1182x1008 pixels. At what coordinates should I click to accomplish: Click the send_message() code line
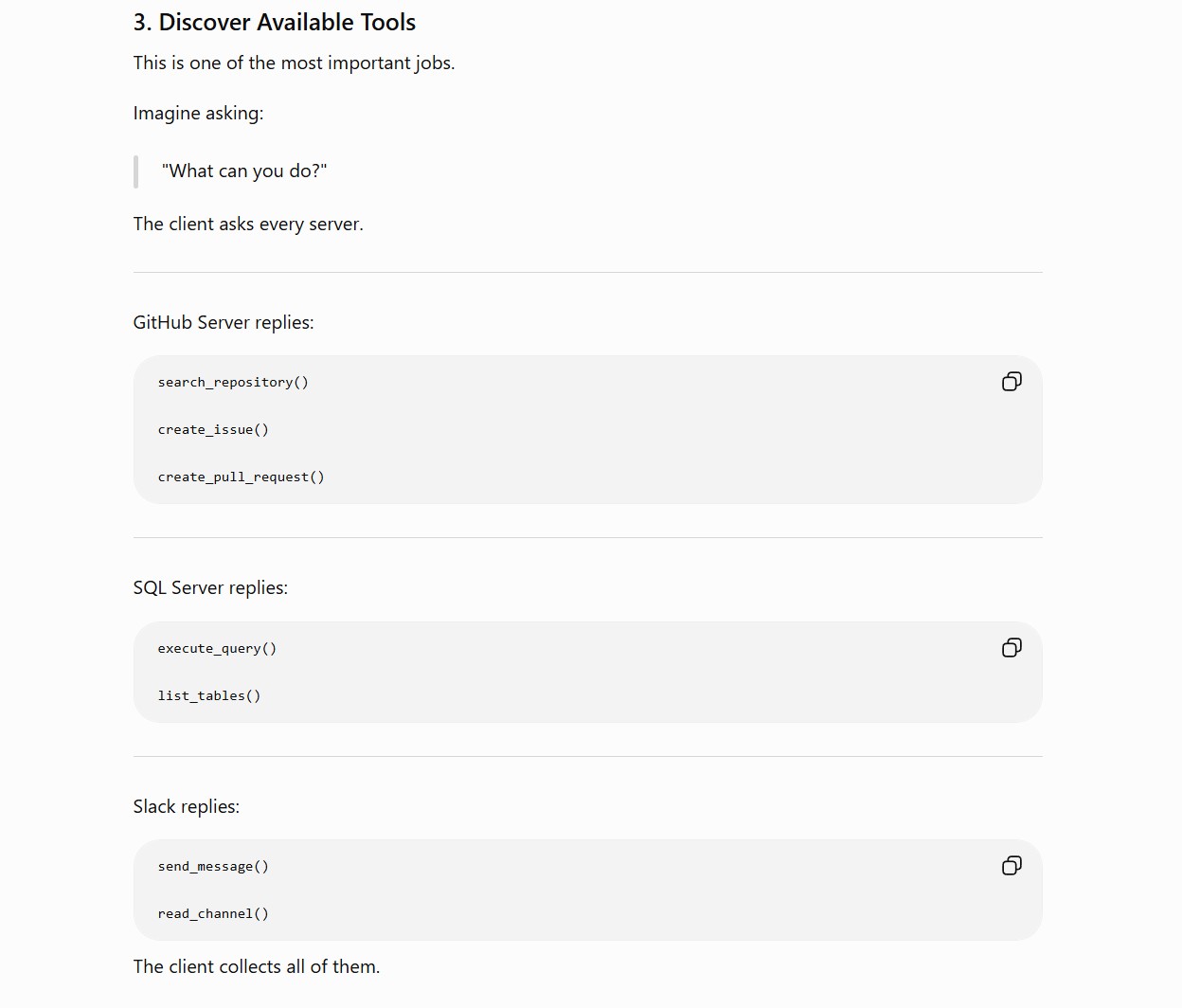(x=213, y=867)
